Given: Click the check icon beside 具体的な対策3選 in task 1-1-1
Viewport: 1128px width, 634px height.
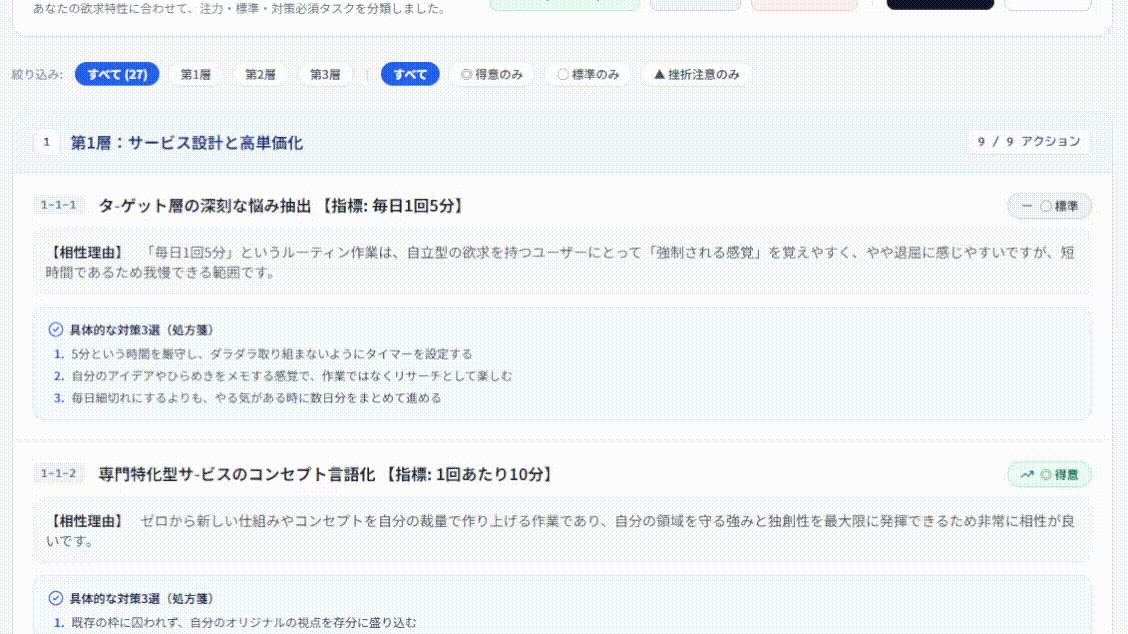Looking at the screenshot, I should (55, 330).
